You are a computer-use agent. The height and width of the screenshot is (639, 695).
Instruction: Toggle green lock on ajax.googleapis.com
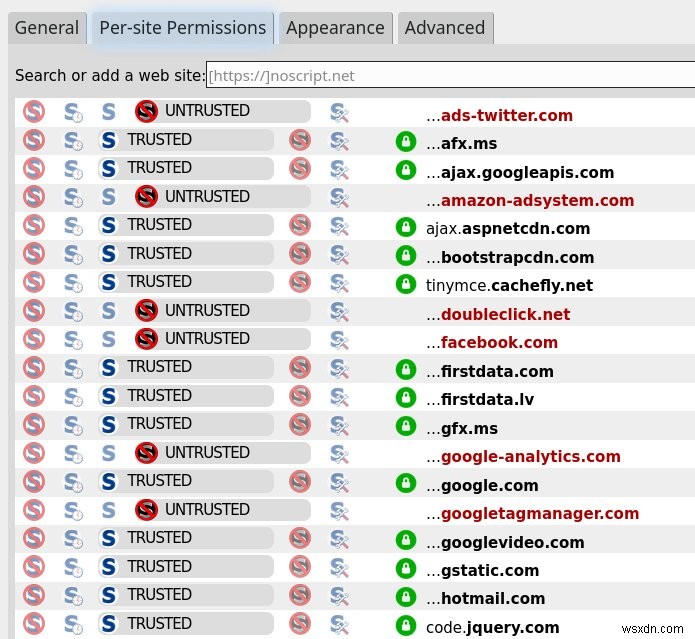pyautogui.click(x=406, y=170)
